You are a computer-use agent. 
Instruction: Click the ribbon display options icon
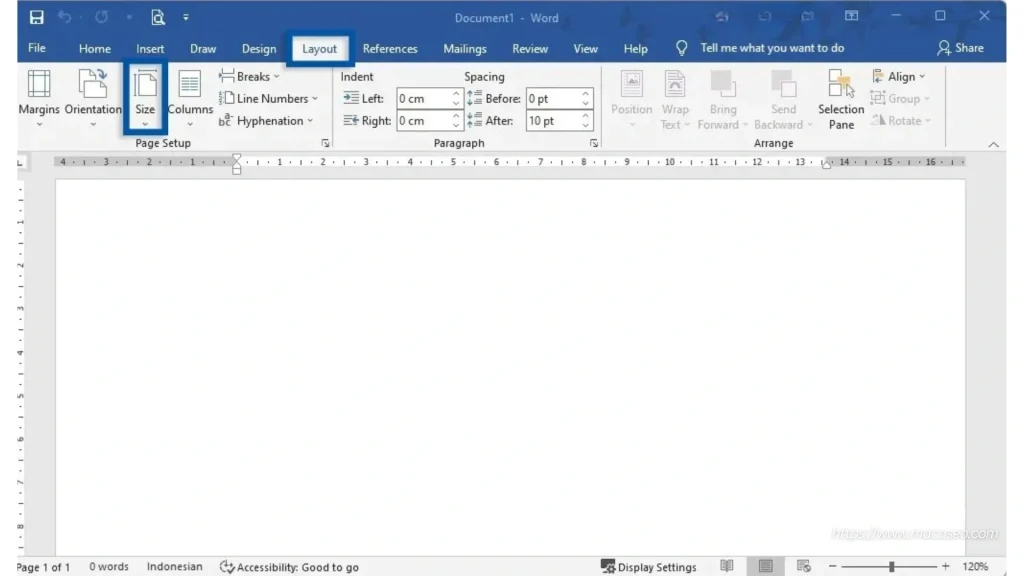[852, 16]
